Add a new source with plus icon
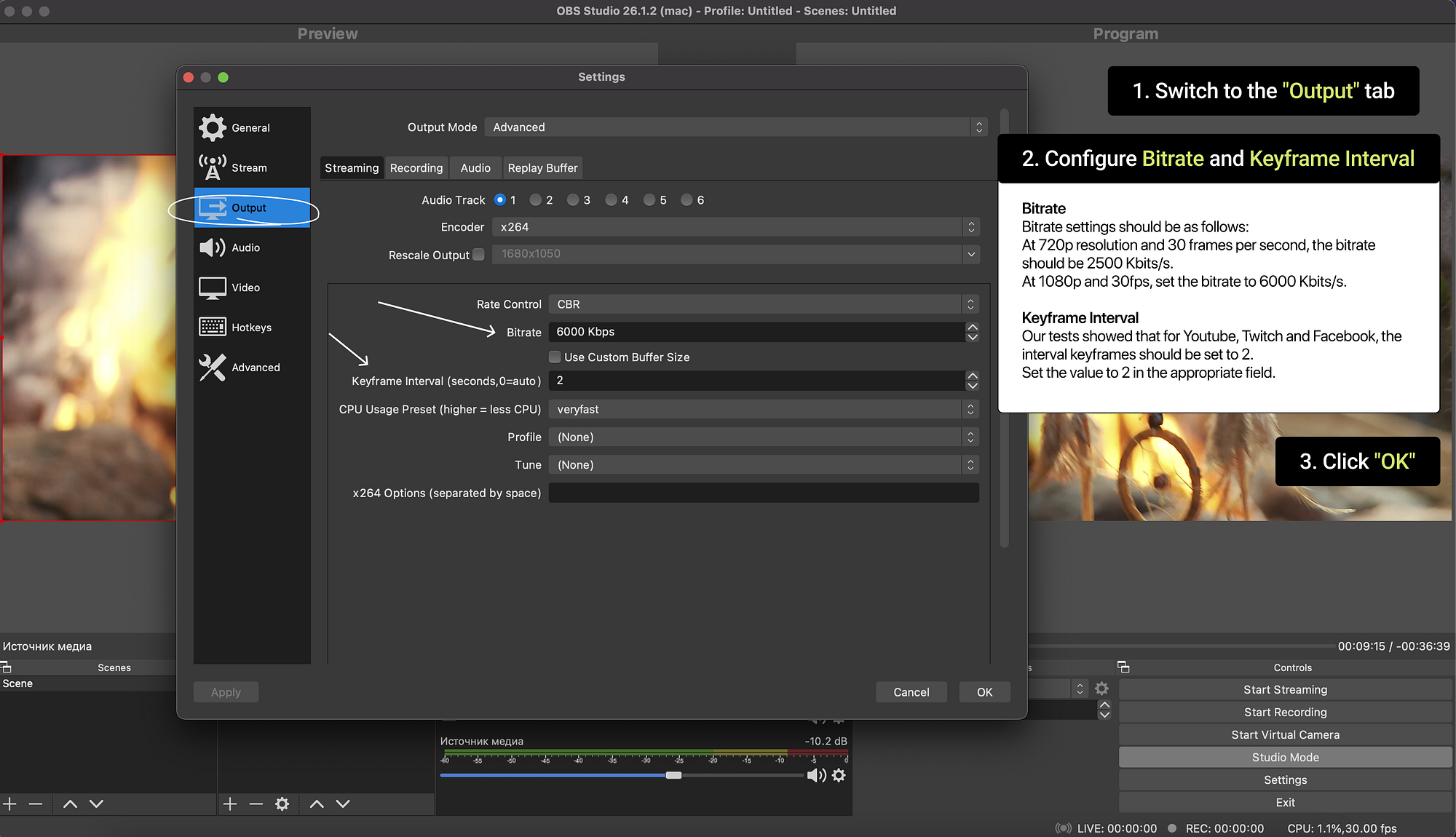The height and width of the screenshot is (837, 1456). coord(230,804)
